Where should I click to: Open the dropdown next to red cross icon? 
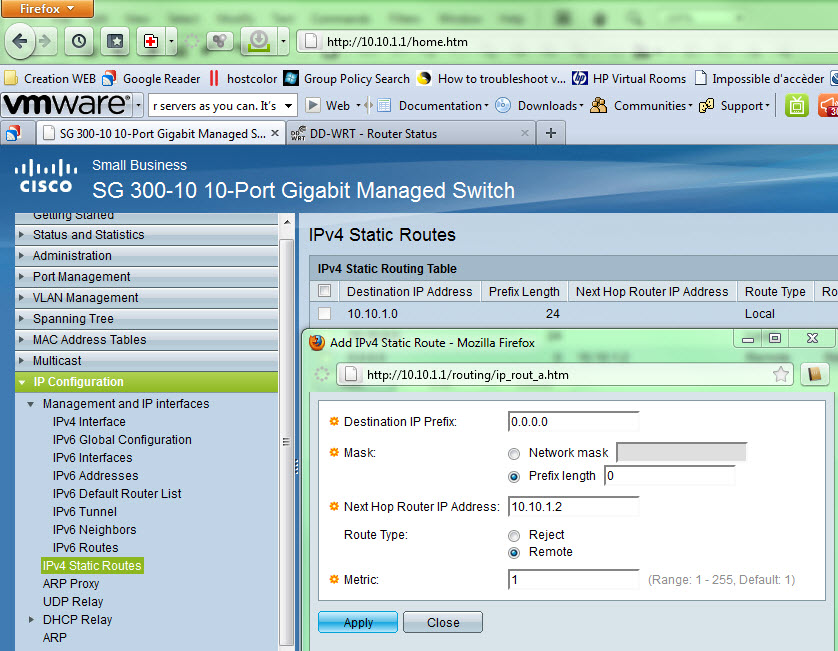171,41
